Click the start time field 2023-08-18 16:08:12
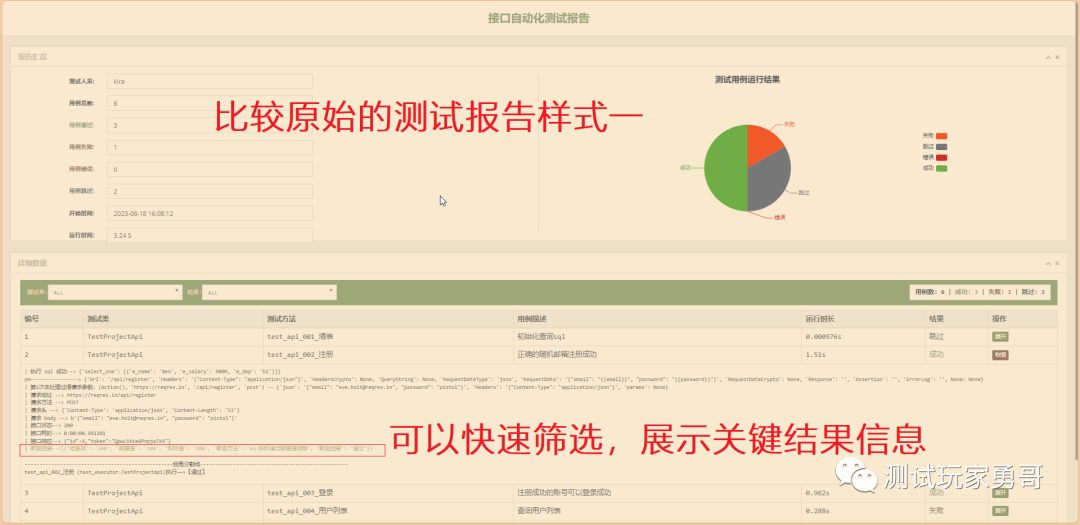This screenshot has width=1080, height=525. tap(210, 214)
